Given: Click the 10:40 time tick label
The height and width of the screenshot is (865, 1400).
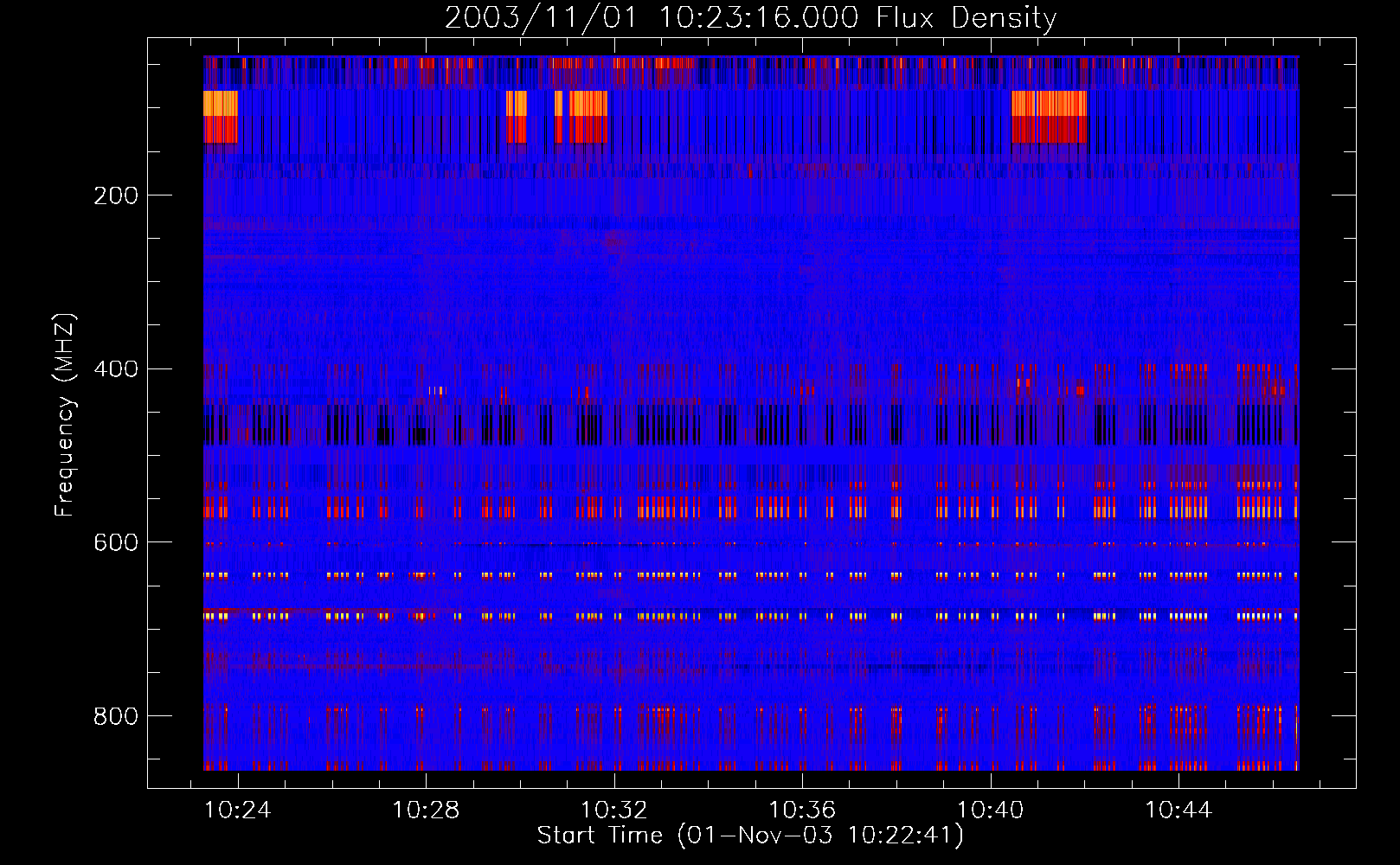Looking at the screenshot, I should click(991, 811).
